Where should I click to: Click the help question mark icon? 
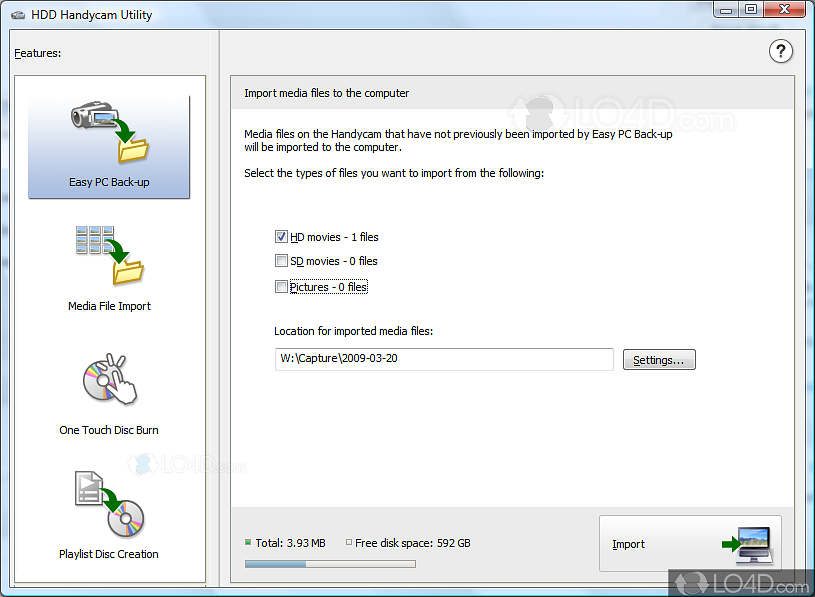[780, 51]
